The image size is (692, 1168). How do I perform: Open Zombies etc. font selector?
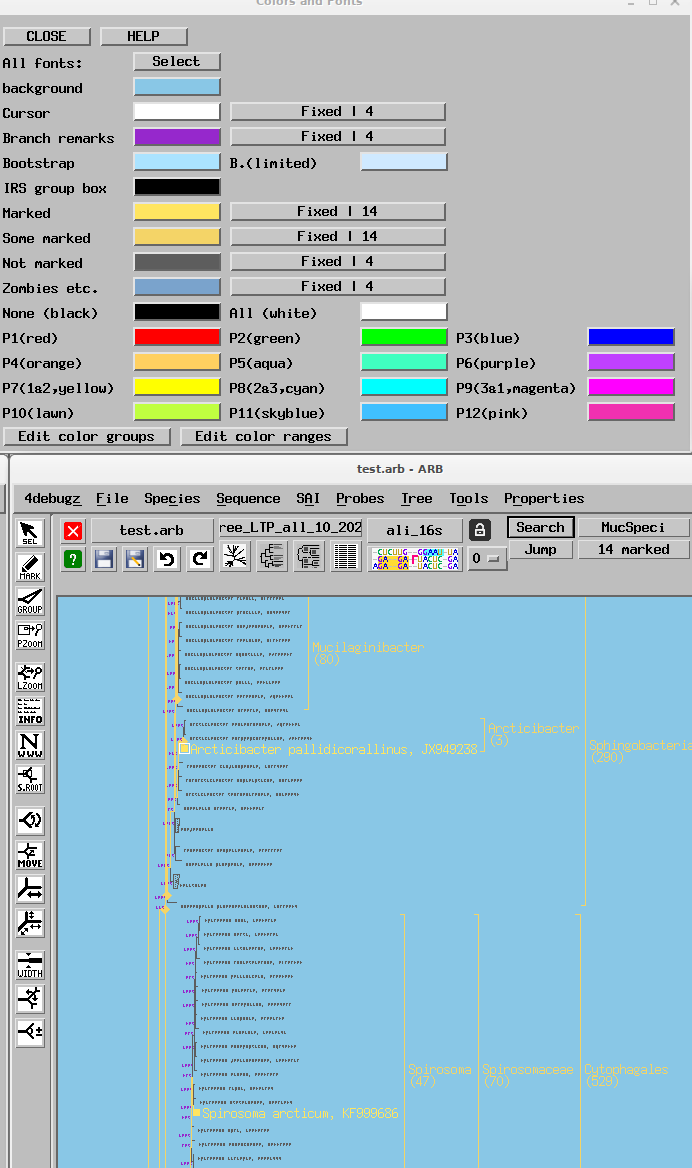337,287
